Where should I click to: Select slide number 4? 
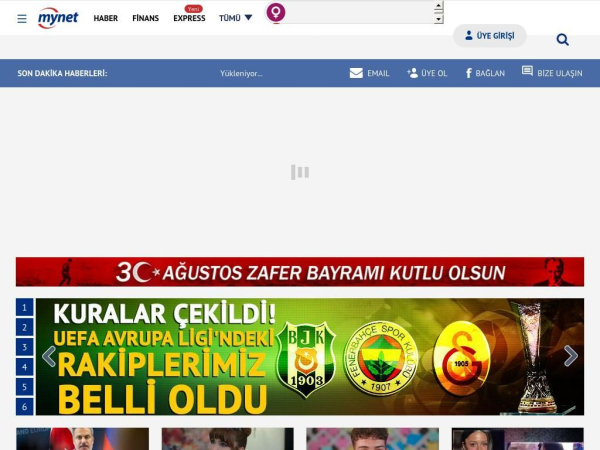pyautogui.click(x=24, y=367)
